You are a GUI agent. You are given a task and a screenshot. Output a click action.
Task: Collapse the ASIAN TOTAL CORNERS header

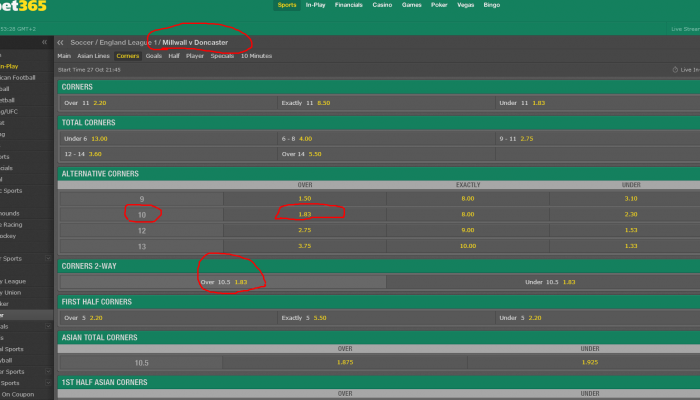click(379, 338)
